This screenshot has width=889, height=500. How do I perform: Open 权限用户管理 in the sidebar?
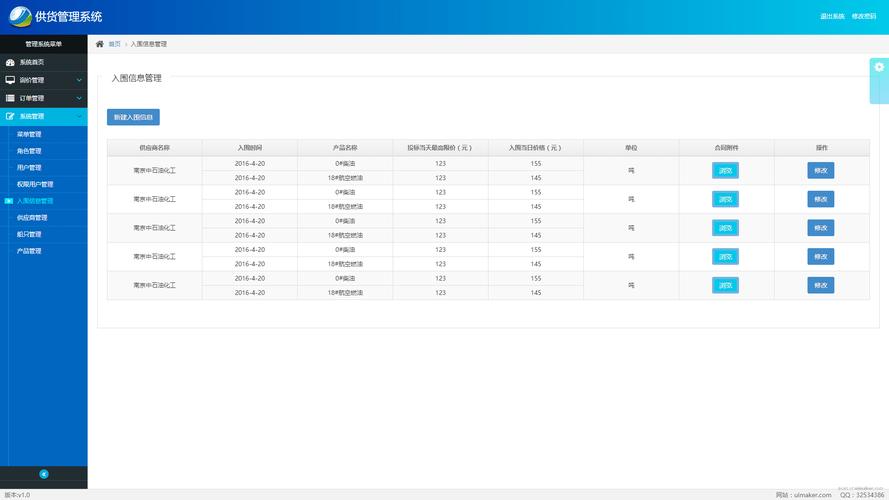(35, 184)
